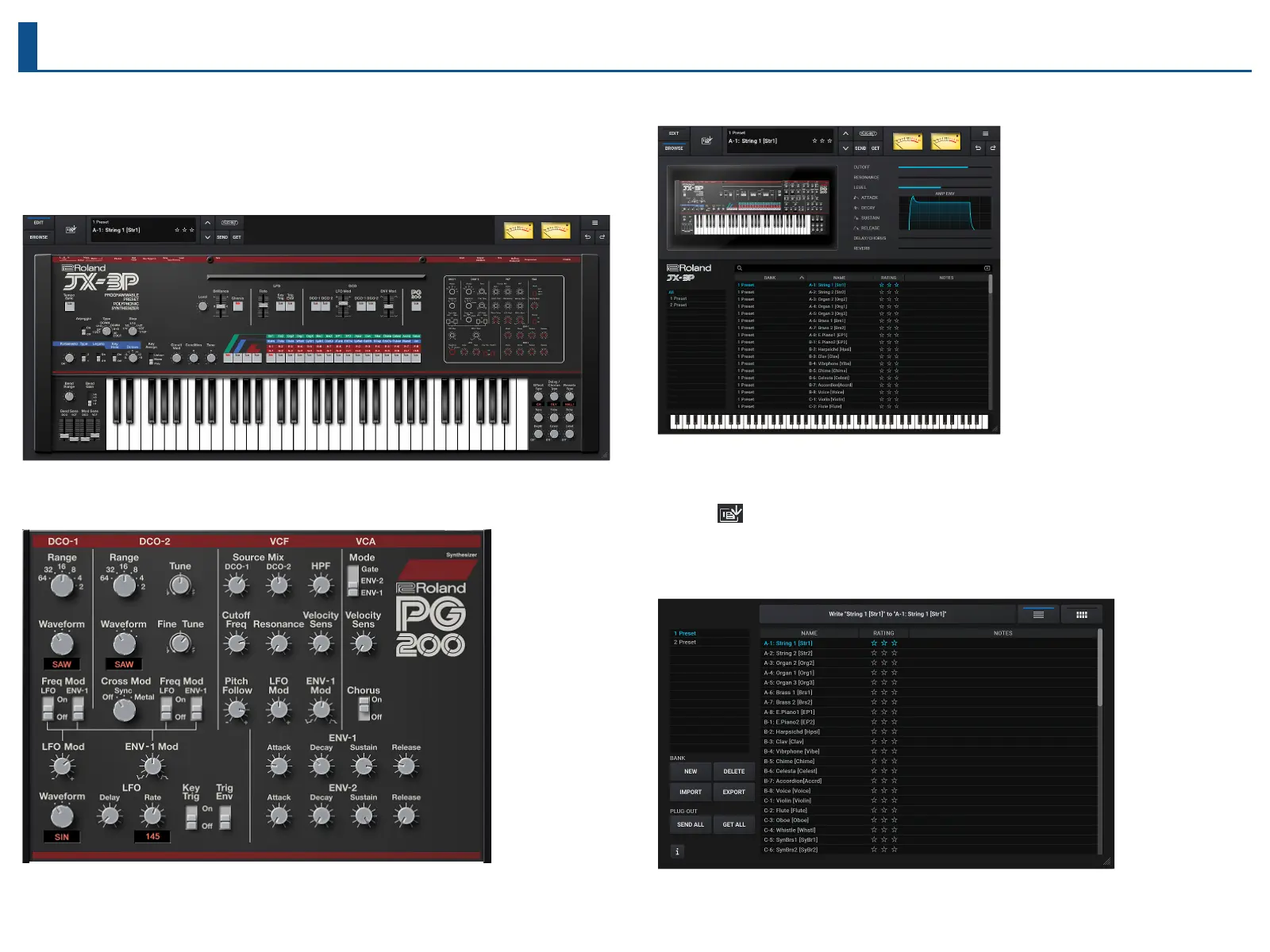Toggle the DCO-2 Freq Mod ENV-1 switch on PG-200
The image size is (1270, 952).
tap(197, 709)
